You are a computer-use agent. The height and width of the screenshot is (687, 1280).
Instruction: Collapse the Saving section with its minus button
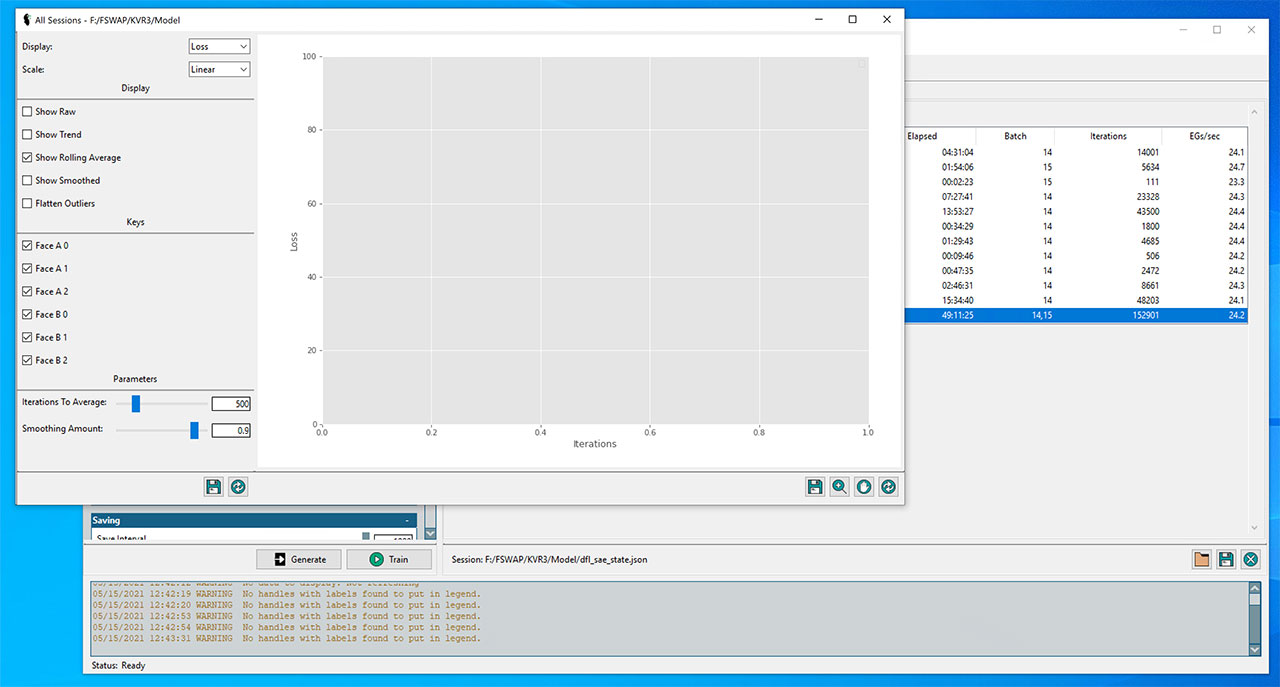407,521
